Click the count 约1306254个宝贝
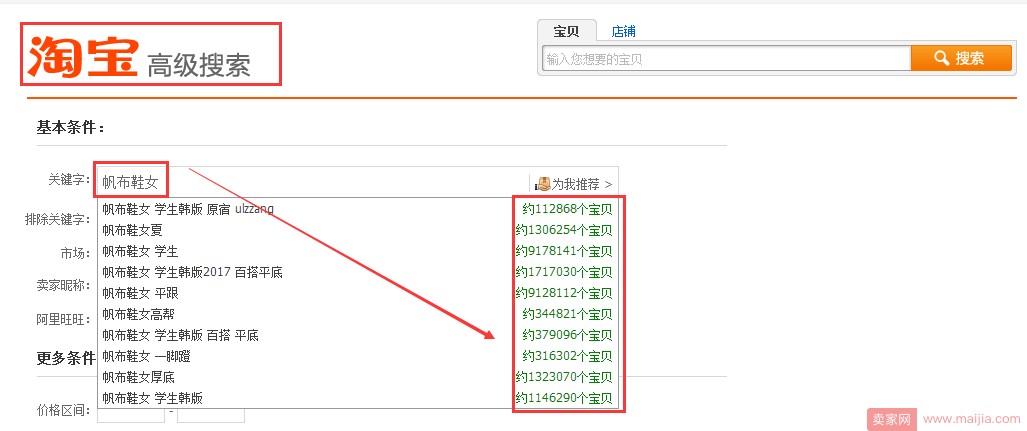Image resolution: width=1027 pixels, height=431 pixels. (x=564, y=230)
